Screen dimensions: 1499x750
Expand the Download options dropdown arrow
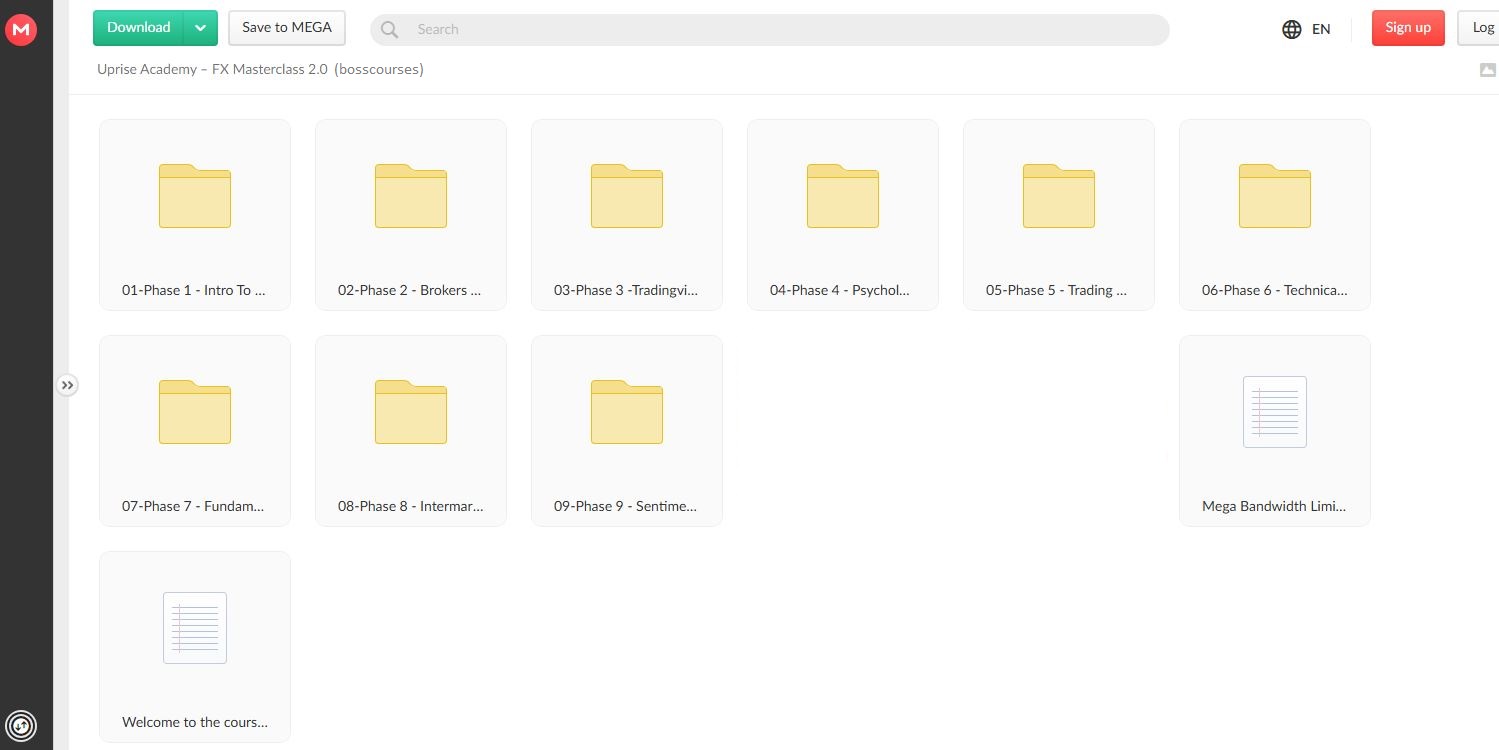(201, 28)
